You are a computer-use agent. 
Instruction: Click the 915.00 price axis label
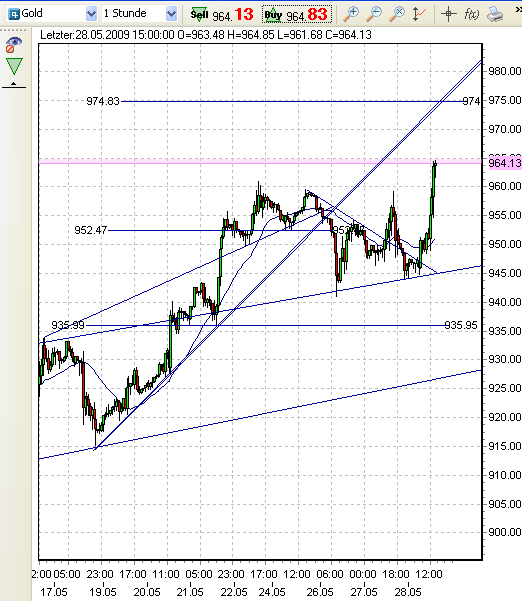(x=504, y=446)
